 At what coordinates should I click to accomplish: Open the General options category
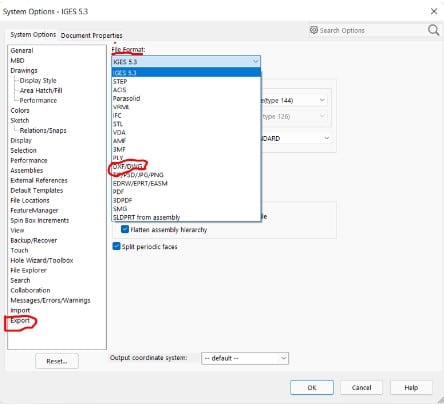pos(22,51)
